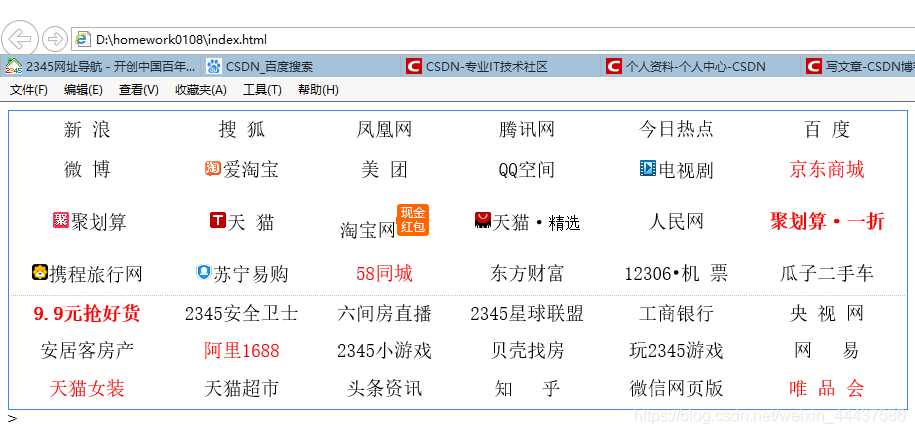Open the 网易 link
Image resolution: width=915 pixels, height=434 pixels.
[826, 351]
